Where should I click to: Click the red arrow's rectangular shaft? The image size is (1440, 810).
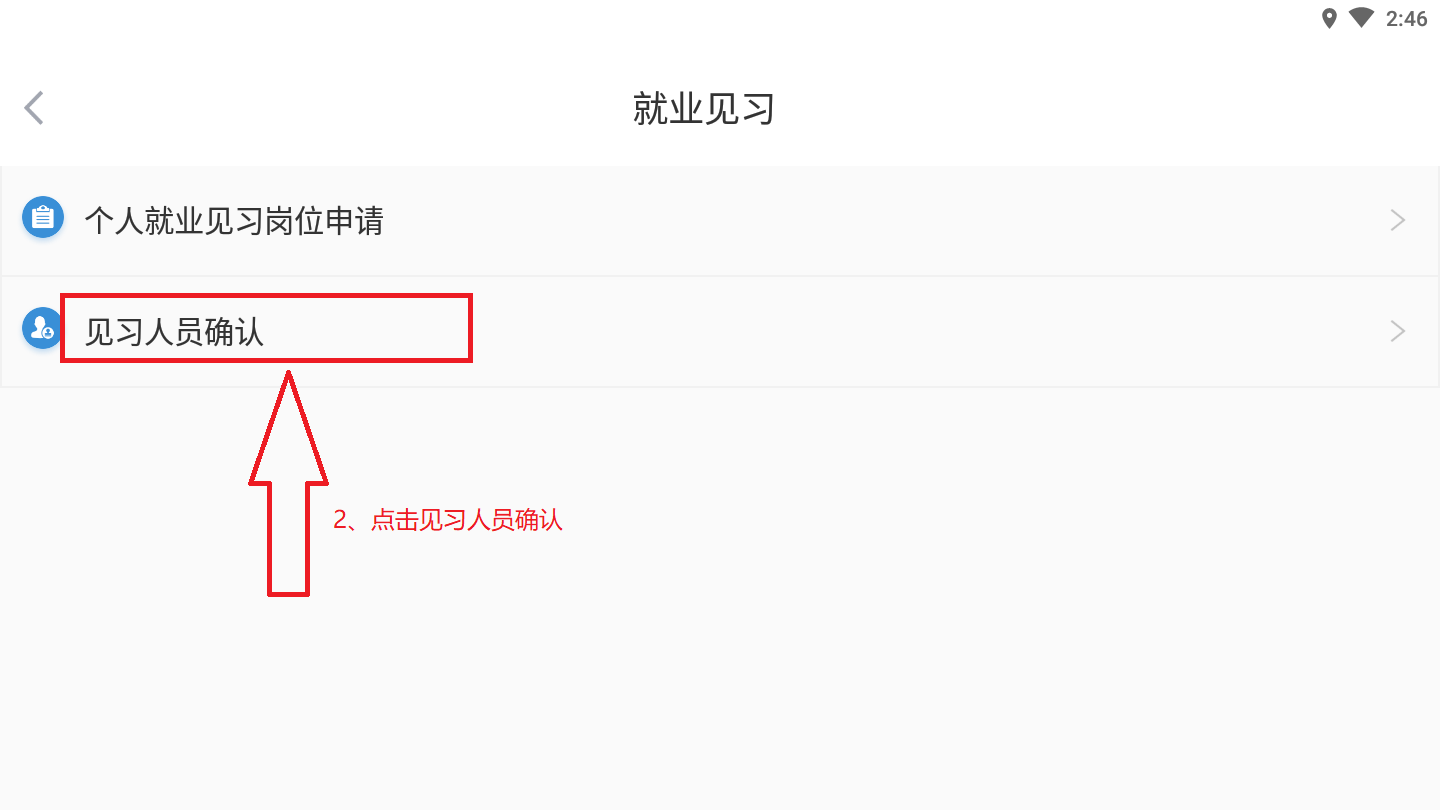pos(288,540)
